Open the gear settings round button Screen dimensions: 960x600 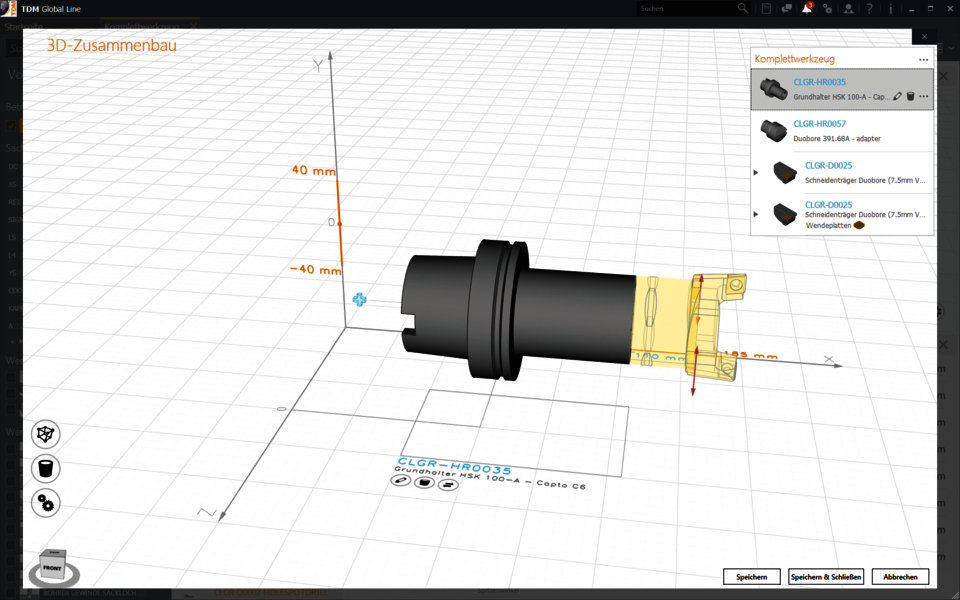(46, 503)
